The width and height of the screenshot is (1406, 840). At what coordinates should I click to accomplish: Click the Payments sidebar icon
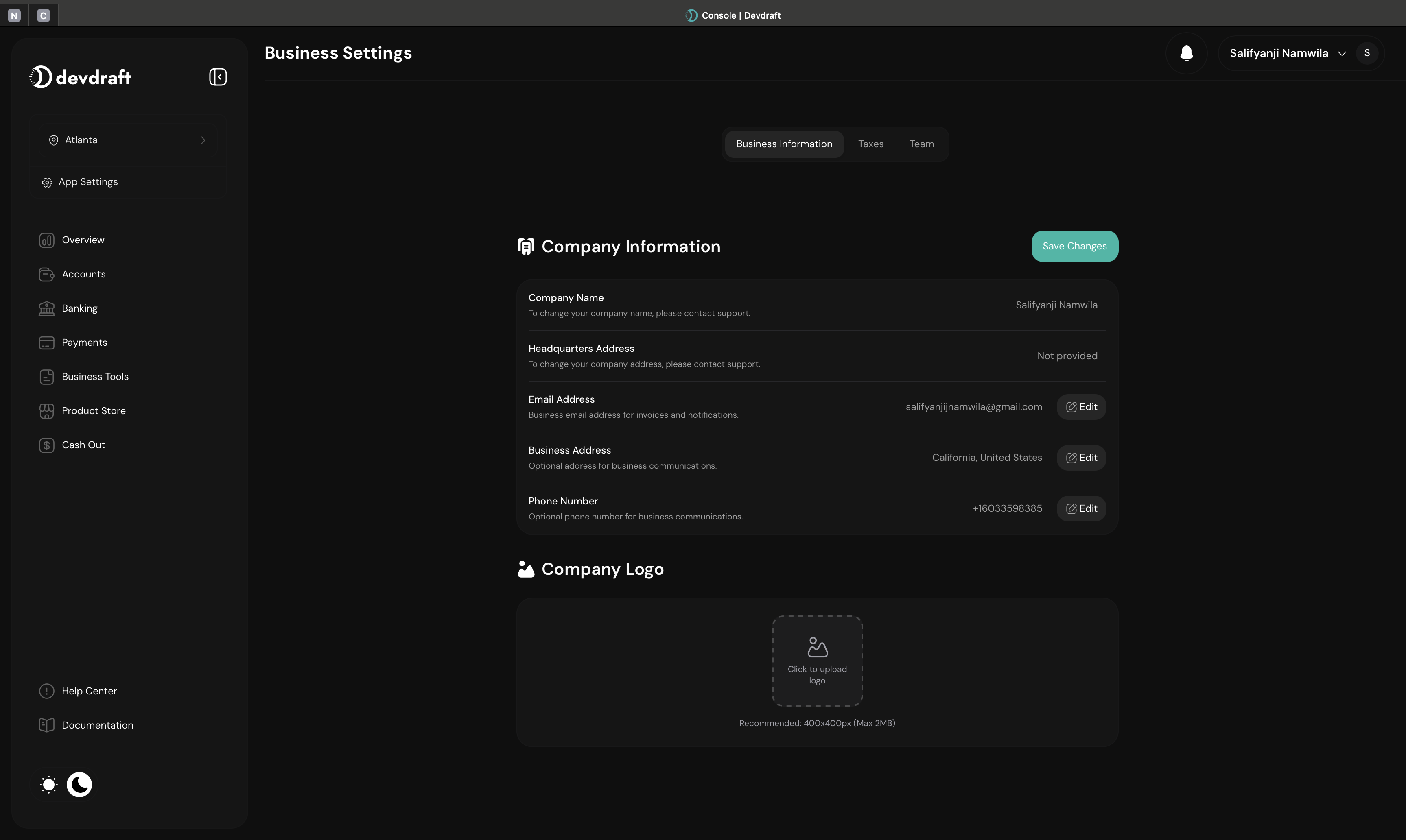coord(47,343)
